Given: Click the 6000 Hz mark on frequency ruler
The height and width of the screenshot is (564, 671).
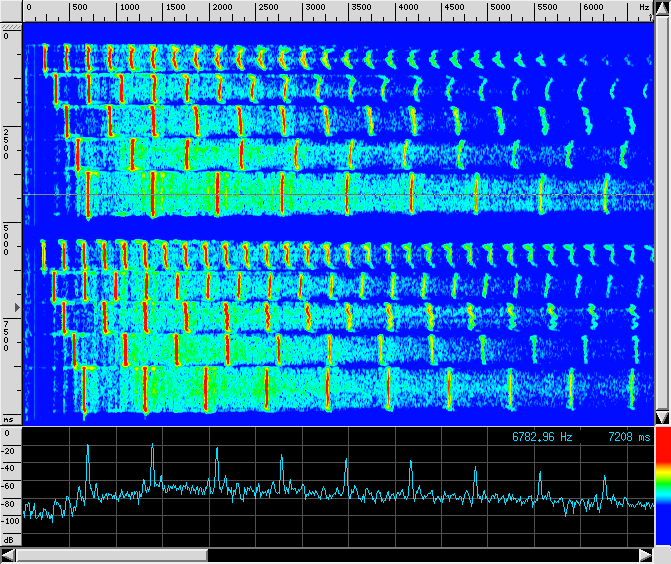Looking at the screenshot, I should [x=594, y=7].
